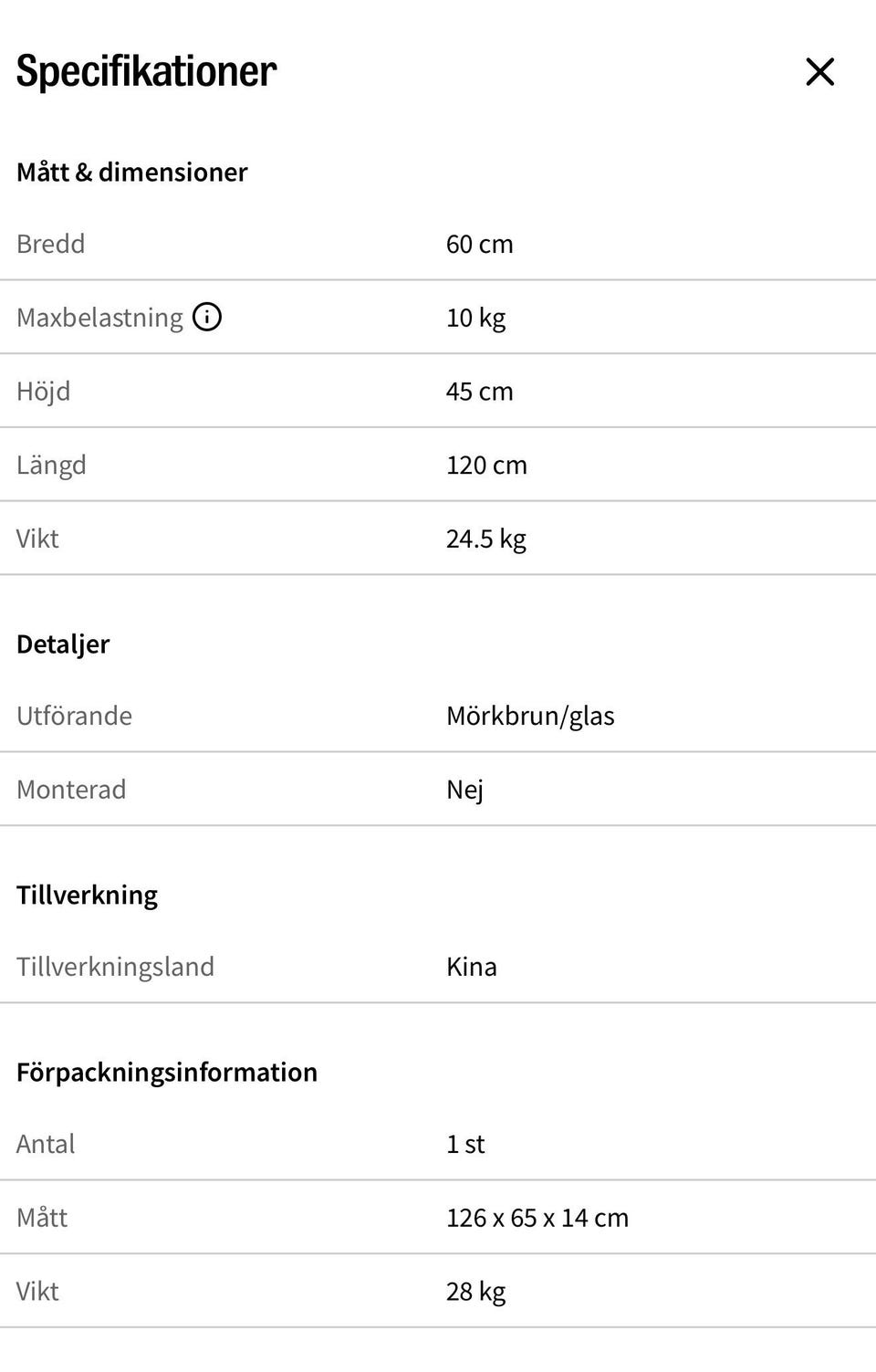
Task: Open the Maxbelastning info icon
Action: pyautogui.click(x=207, y=317)
